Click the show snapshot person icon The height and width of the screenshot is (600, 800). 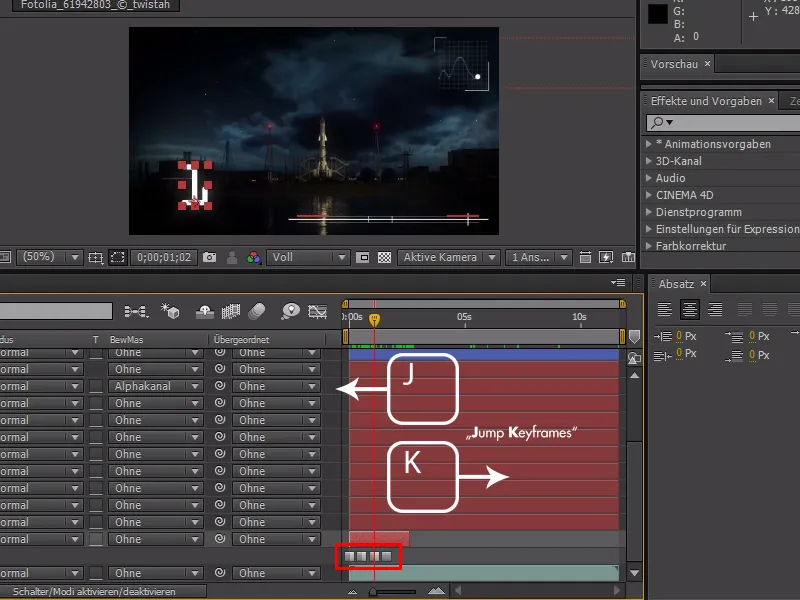pos(232,258)
